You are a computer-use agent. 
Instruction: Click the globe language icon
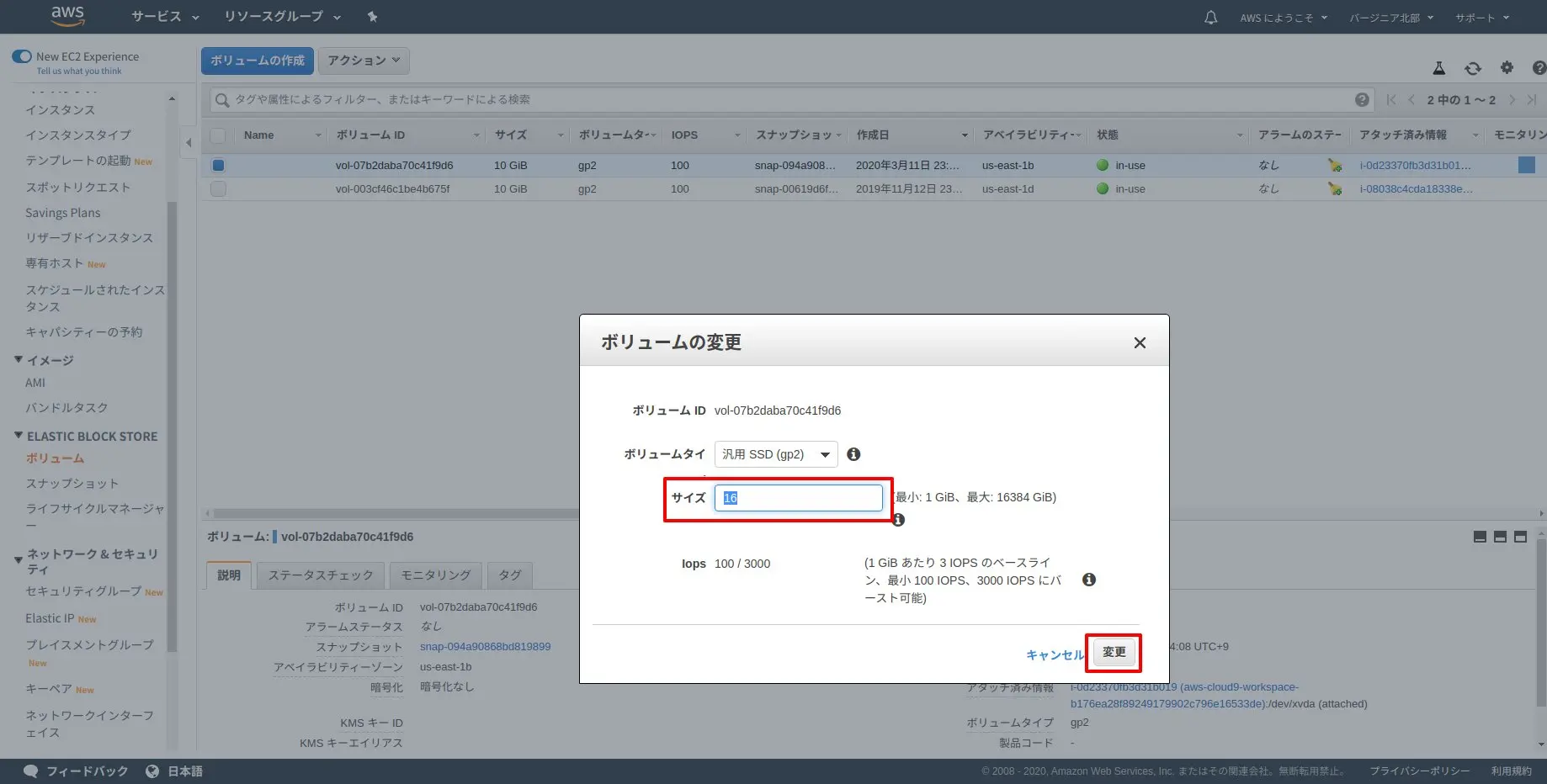coord(152,771)
